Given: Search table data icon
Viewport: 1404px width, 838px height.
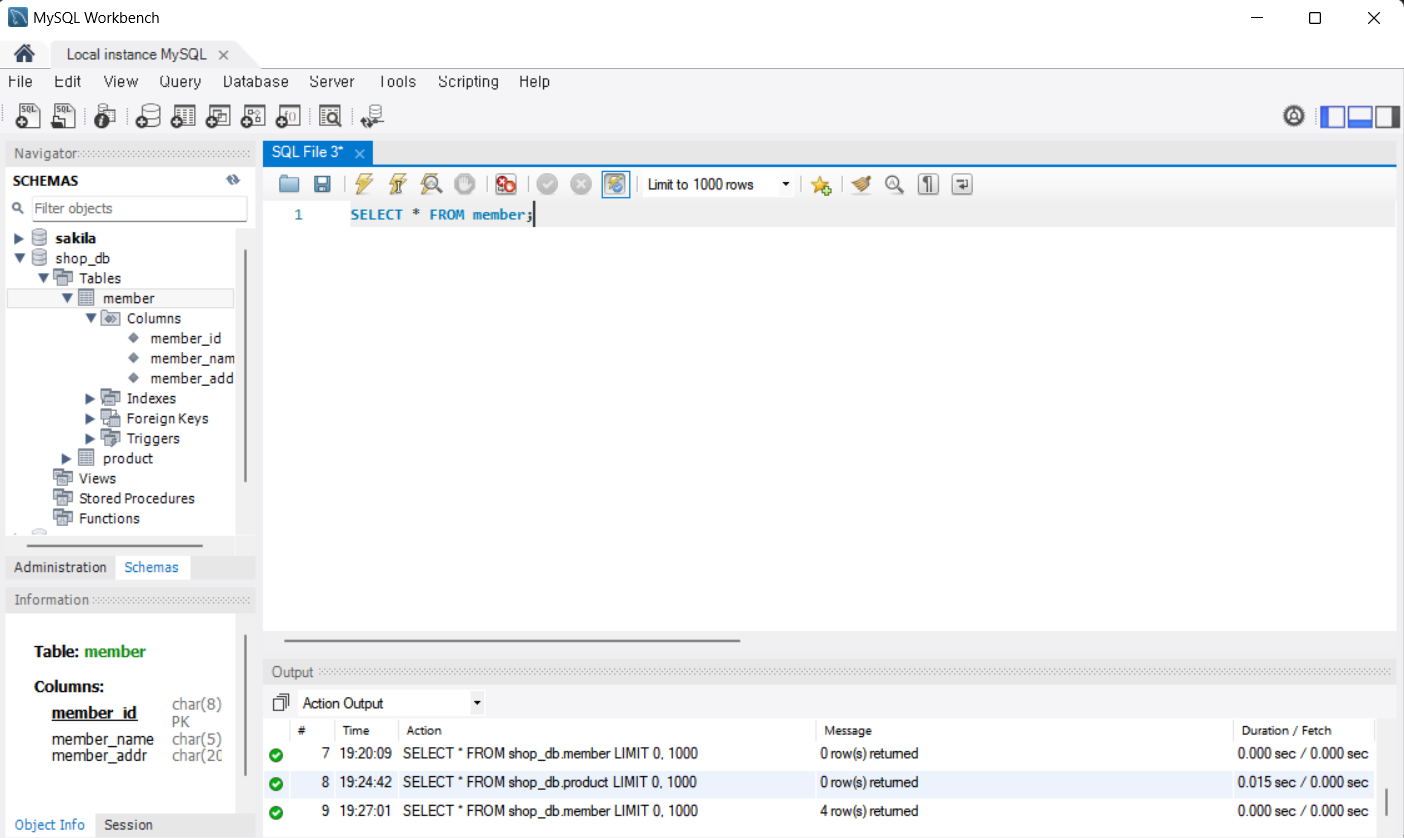Looking at the screenshot, I should (x=330, y=116).
